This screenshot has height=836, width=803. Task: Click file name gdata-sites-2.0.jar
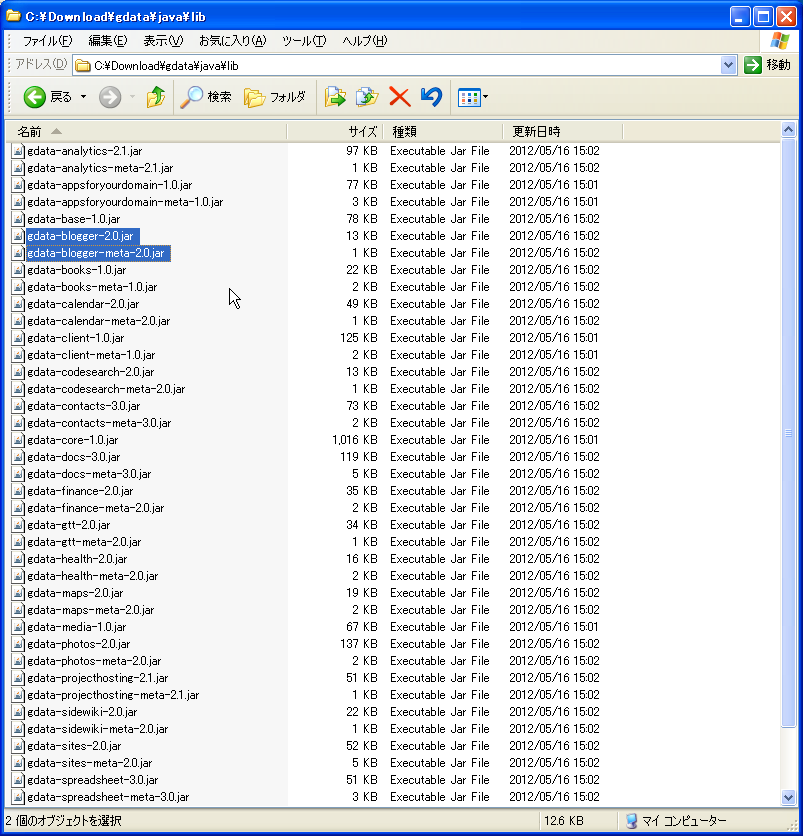[74, 746]
